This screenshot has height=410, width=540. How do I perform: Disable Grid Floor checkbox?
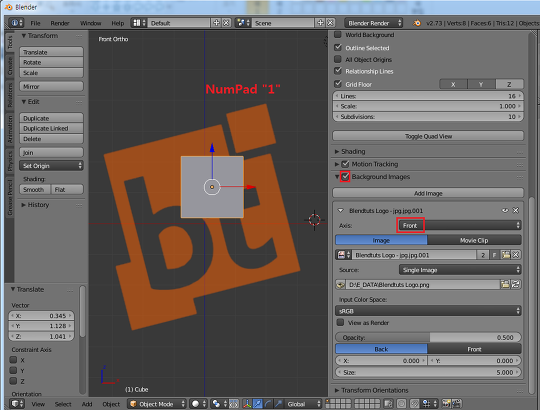click(x=338, y=84)
